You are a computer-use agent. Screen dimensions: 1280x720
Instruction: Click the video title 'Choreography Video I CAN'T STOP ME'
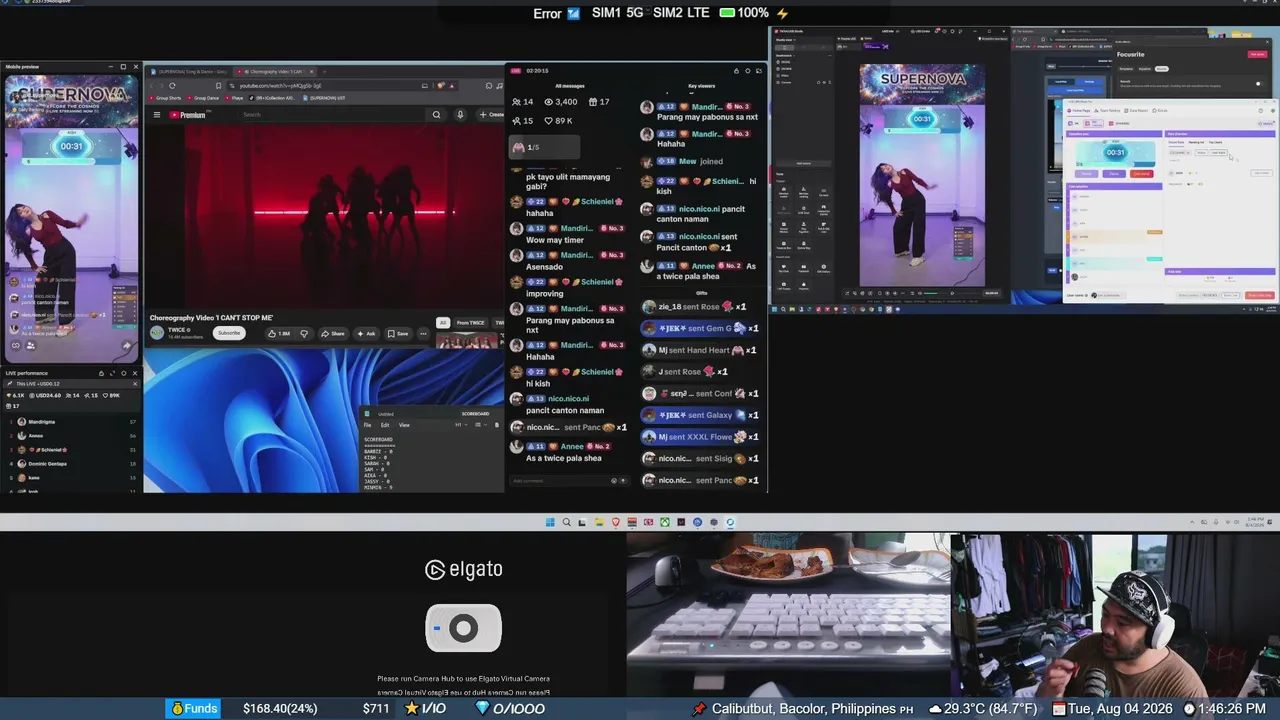pyautogui.click(x=211, y=318)
